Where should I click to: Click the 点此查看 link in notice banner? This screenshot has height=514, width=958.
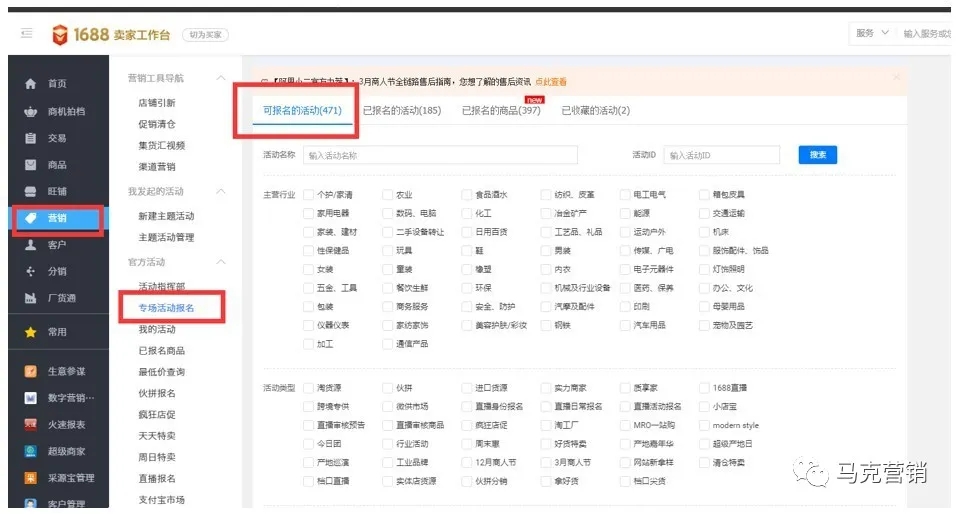550,82
